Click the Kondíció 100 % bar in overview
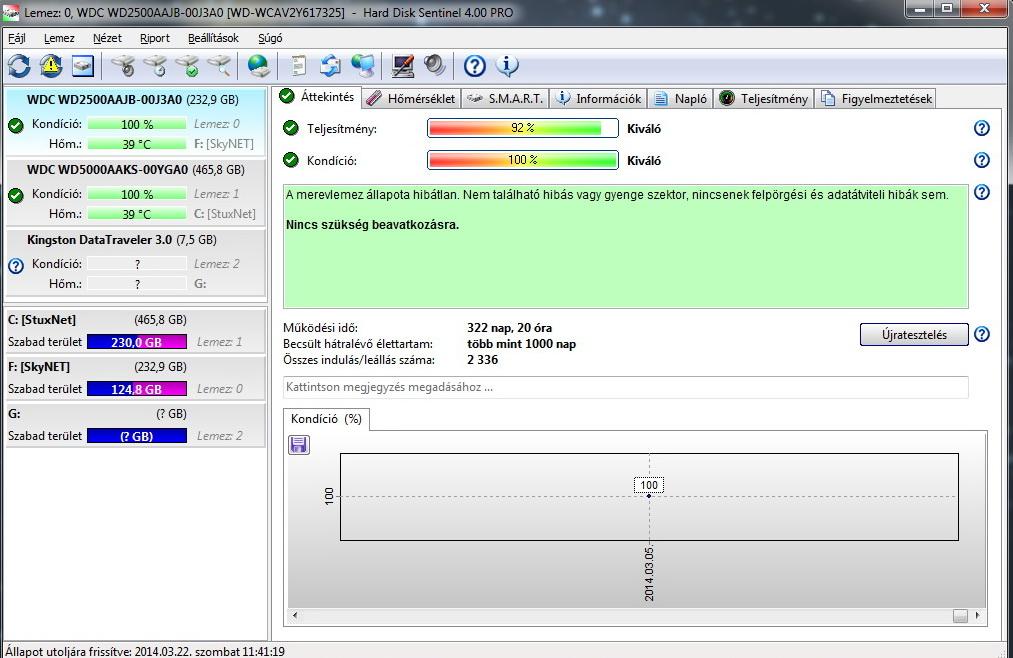 (x=523, y=159)
